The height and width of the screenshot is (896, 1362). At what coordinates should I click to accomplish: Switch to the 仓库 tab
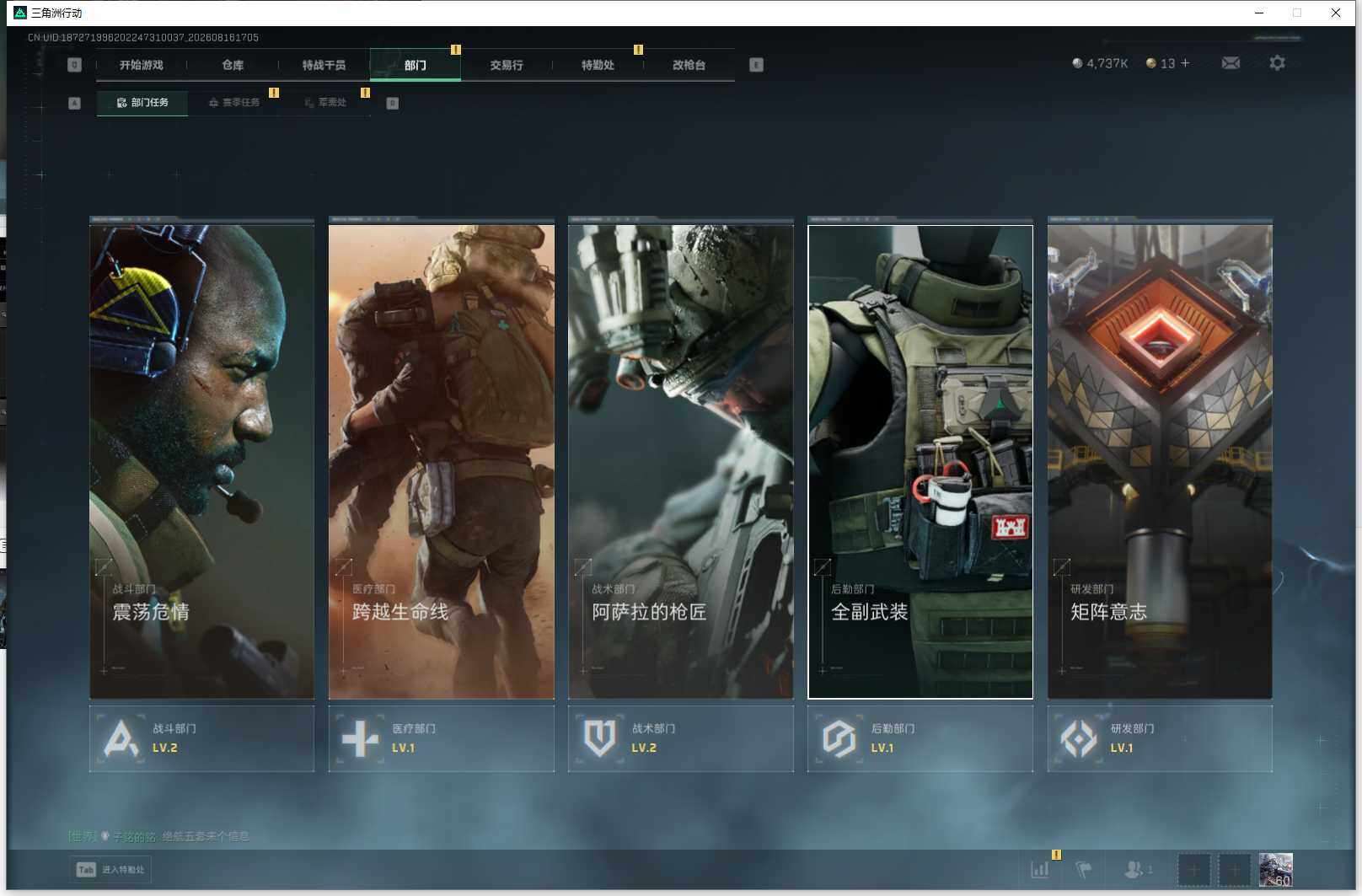pyautogui.click(x=233, y=65)
